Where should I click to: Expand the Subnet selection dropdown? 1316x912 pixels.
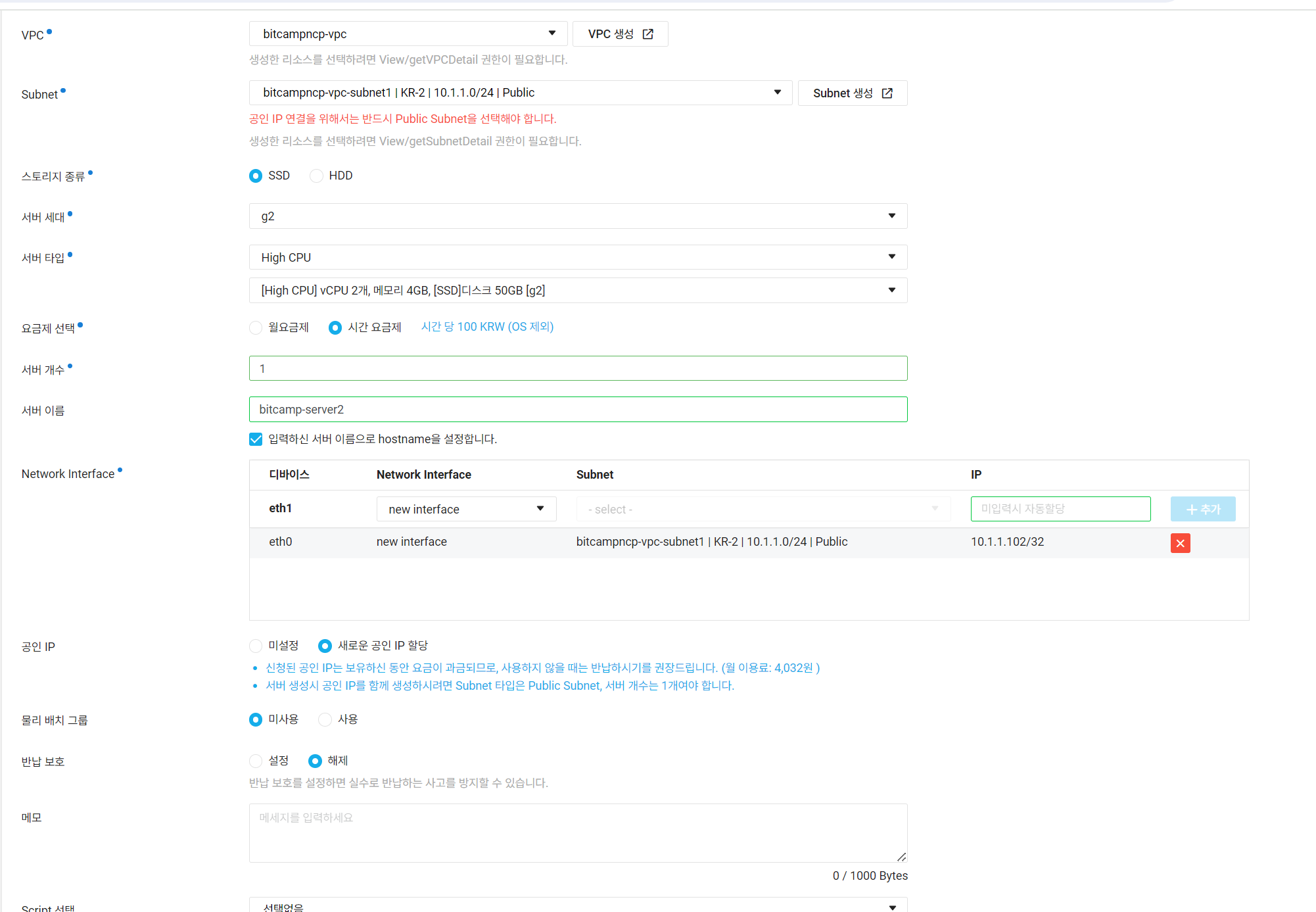tap(520, 93)
